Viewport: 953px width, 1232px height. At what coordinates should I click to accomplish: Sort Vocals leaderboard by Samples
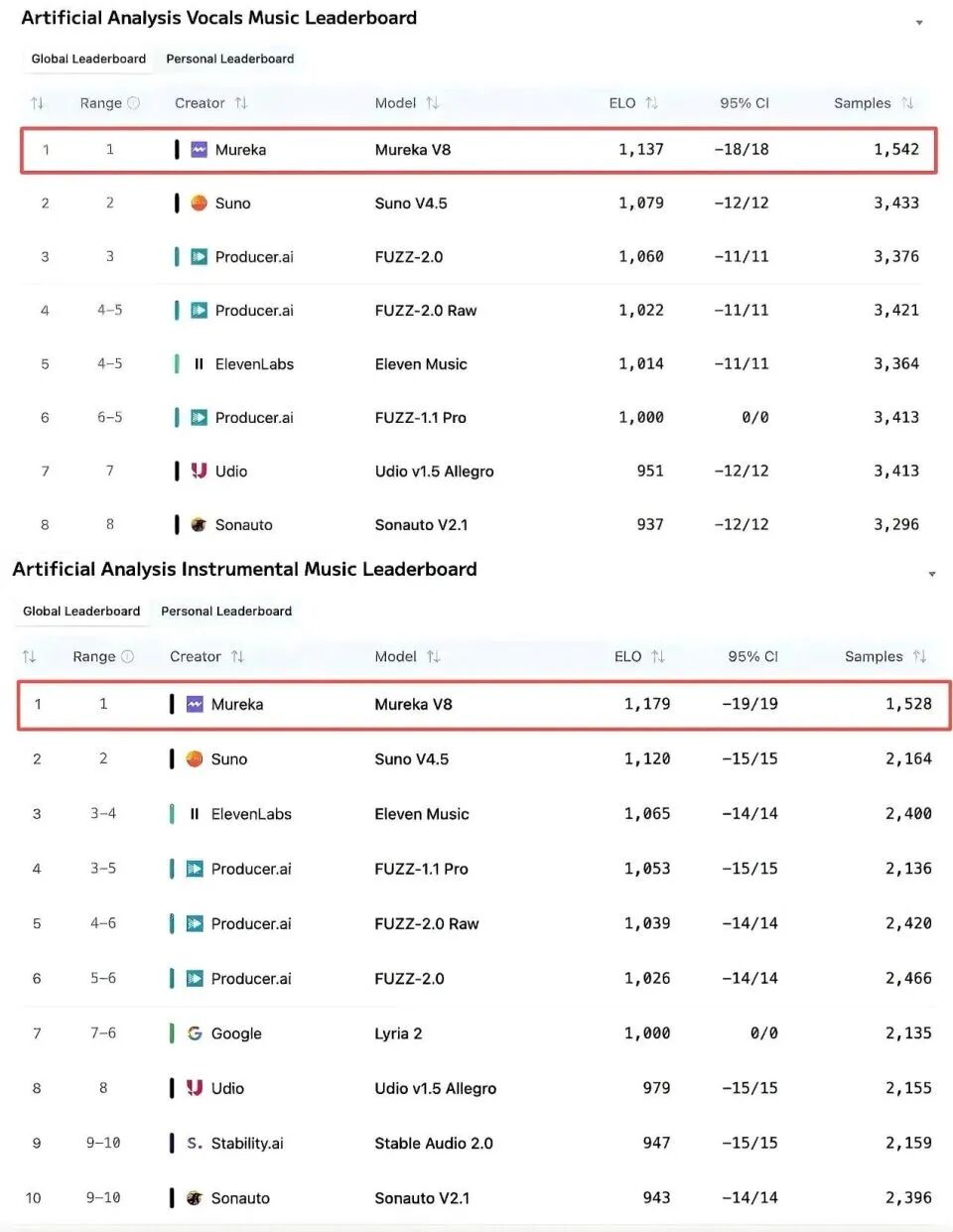[x=907, y=103]
